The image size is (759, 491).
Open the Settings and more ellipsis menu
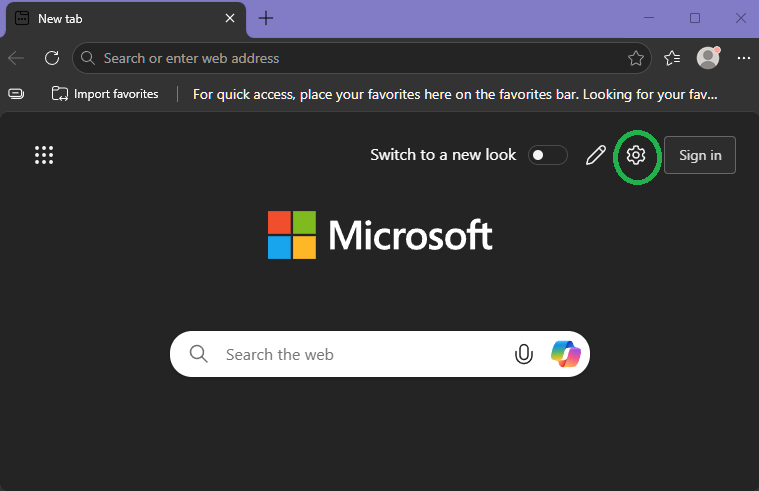coord(744,58)
